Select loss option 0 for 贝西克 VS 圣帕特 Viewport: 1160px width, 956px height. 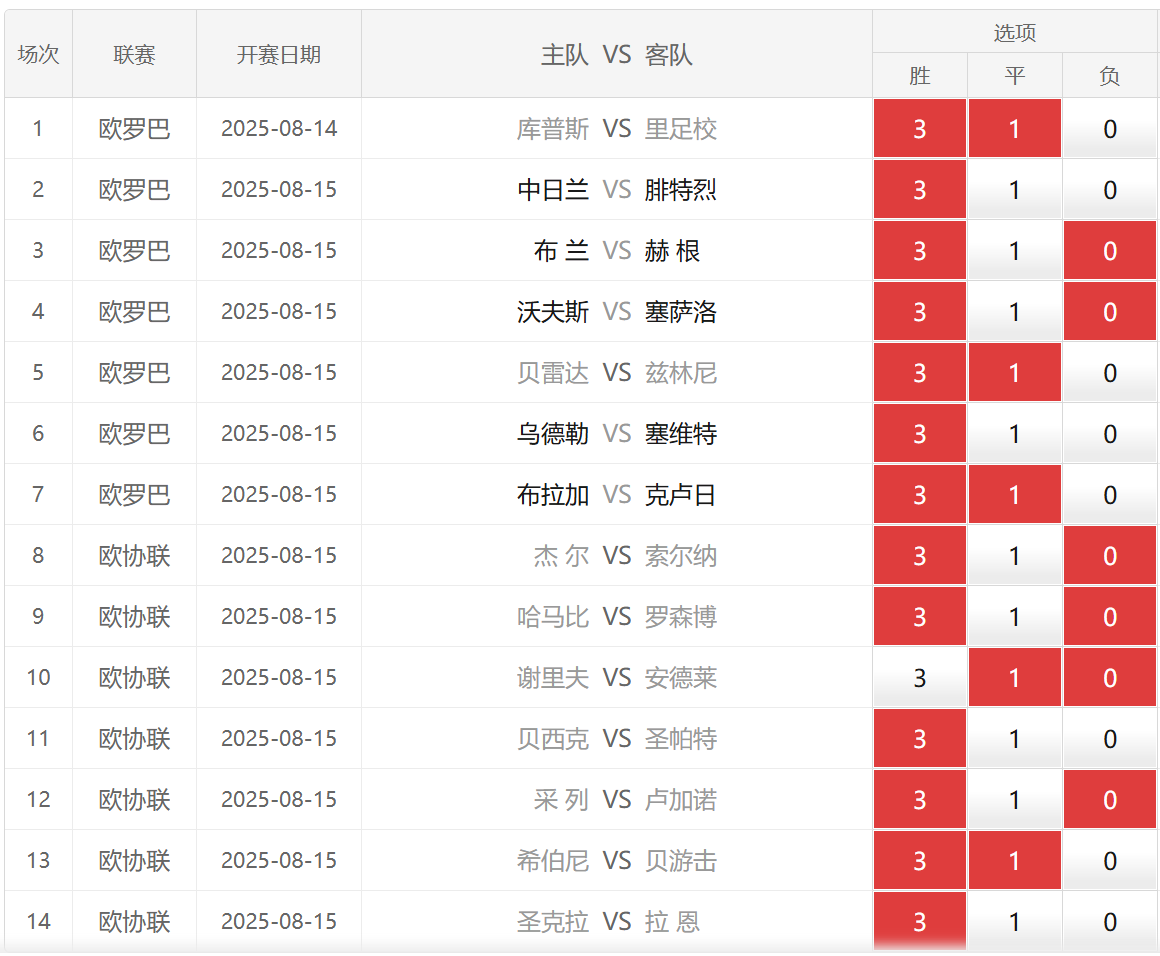click(x=1110, y=738)
